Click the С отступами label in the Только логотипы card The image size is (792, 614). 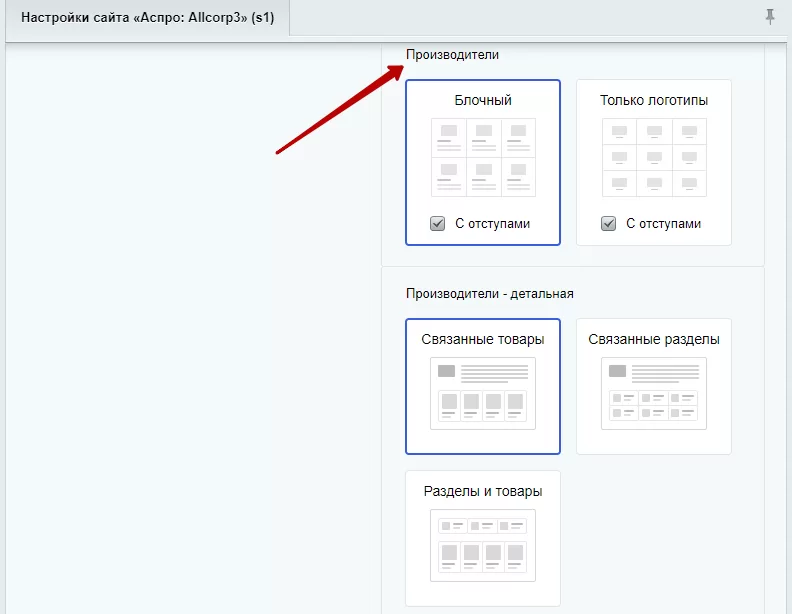664,224
